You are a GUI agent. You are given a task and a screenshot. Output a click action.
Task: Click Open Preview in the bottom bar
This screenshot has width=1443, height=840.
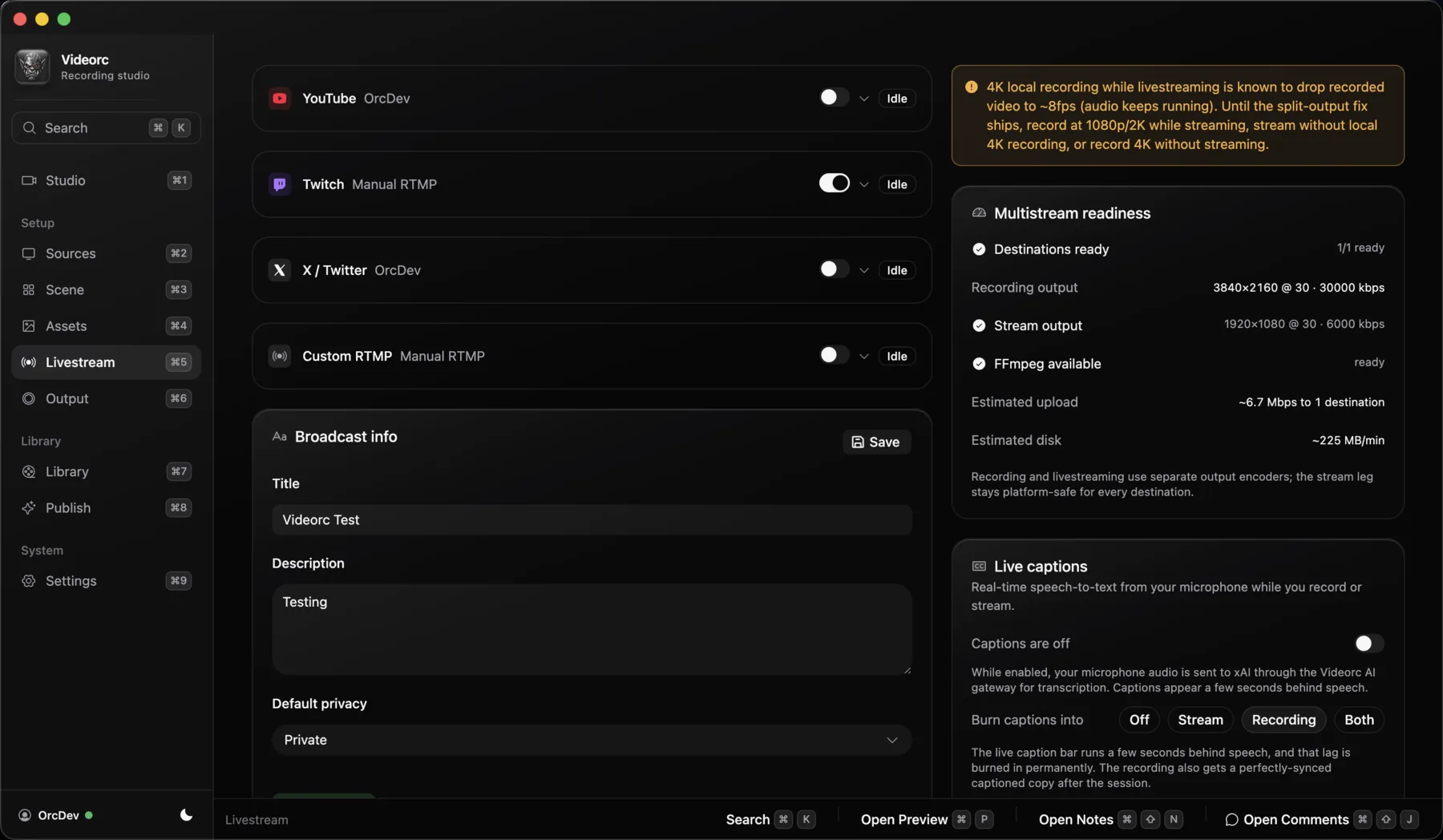click(x=927, y=819)
